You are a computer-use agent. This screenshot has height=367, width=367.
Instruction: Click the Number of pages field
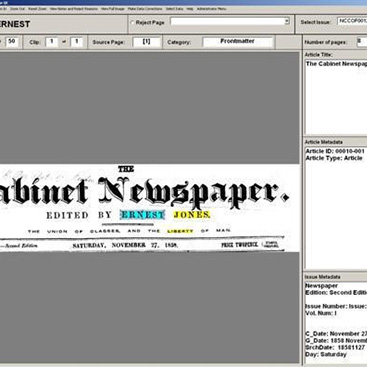[362, 42]
